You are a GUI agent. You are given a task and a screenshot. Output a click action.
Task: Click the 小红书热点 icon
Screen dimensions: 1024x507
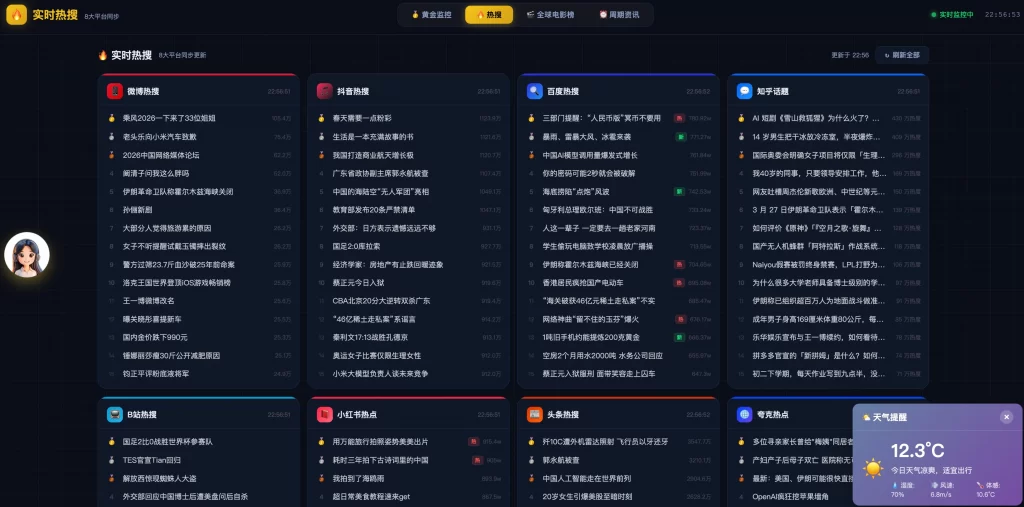(325, 414)
